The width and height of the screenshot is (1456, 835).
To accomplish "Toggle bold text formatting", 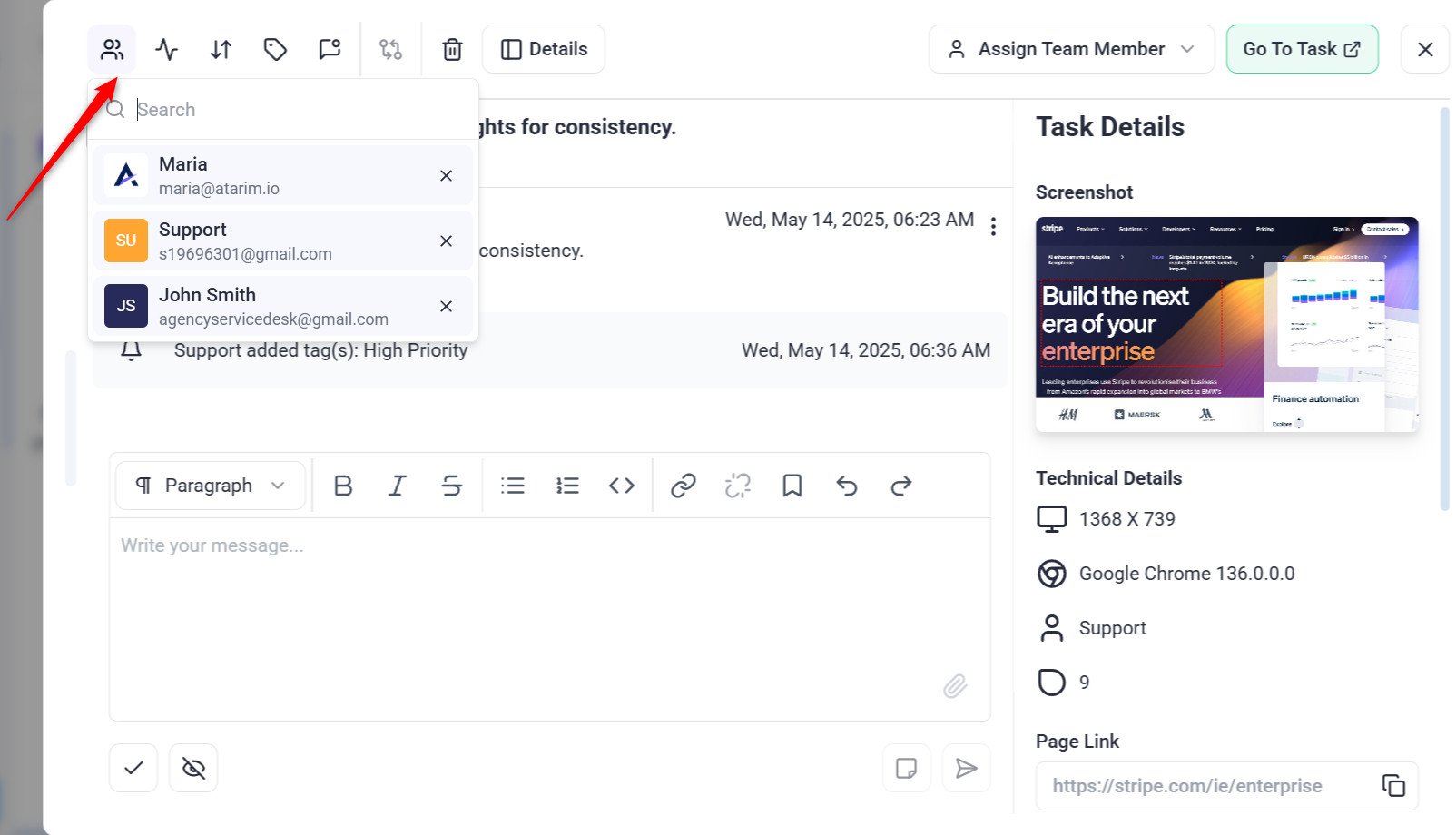I will 343,486.
